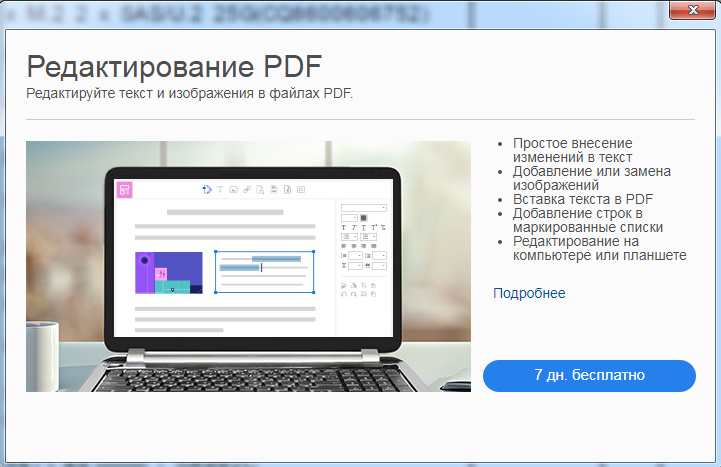Click the add text "T" icon in illustrated toolbar
Screen dimensions: 721x467
(220, 189)
